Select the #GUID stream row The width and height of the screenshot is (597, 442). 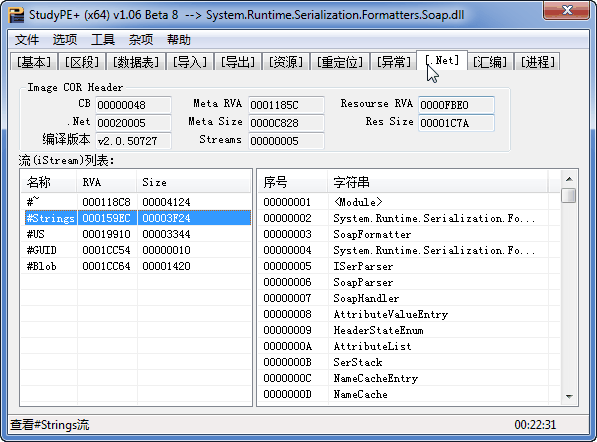pyautogui.click(x=136, y=250)
